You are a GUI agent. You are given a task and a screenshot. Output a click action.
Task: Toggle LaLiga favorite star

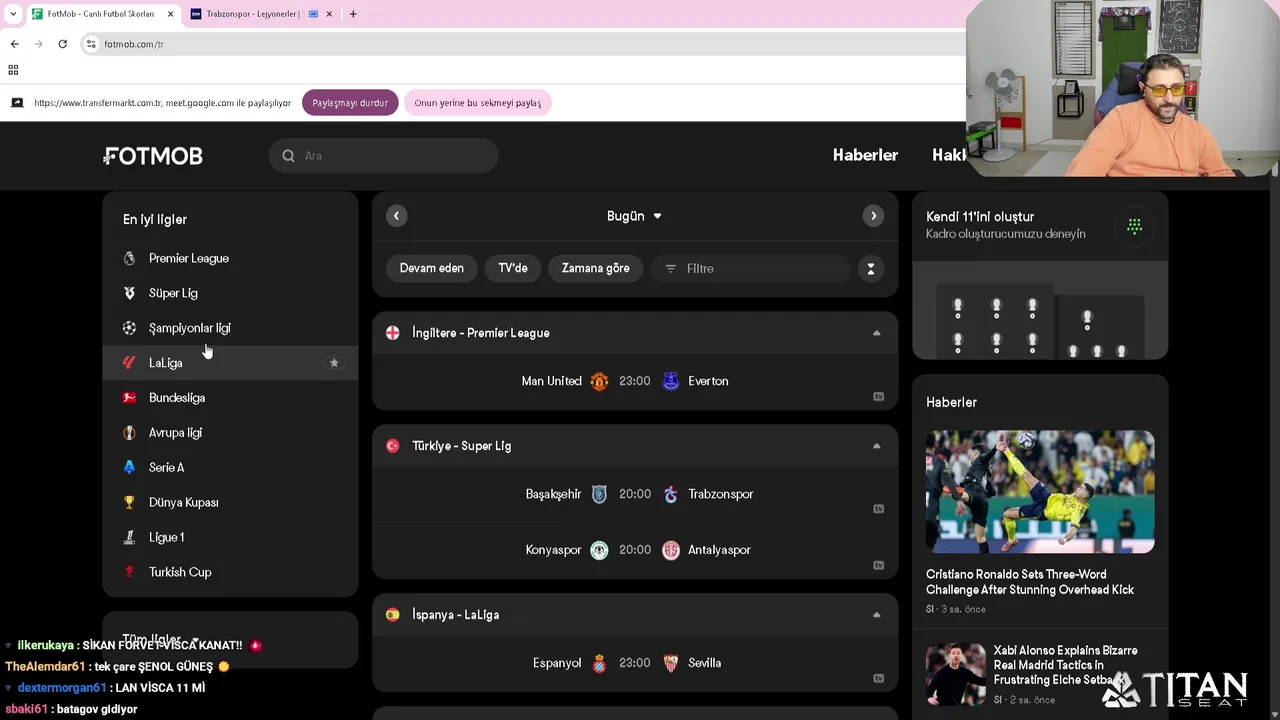[334, 363]
